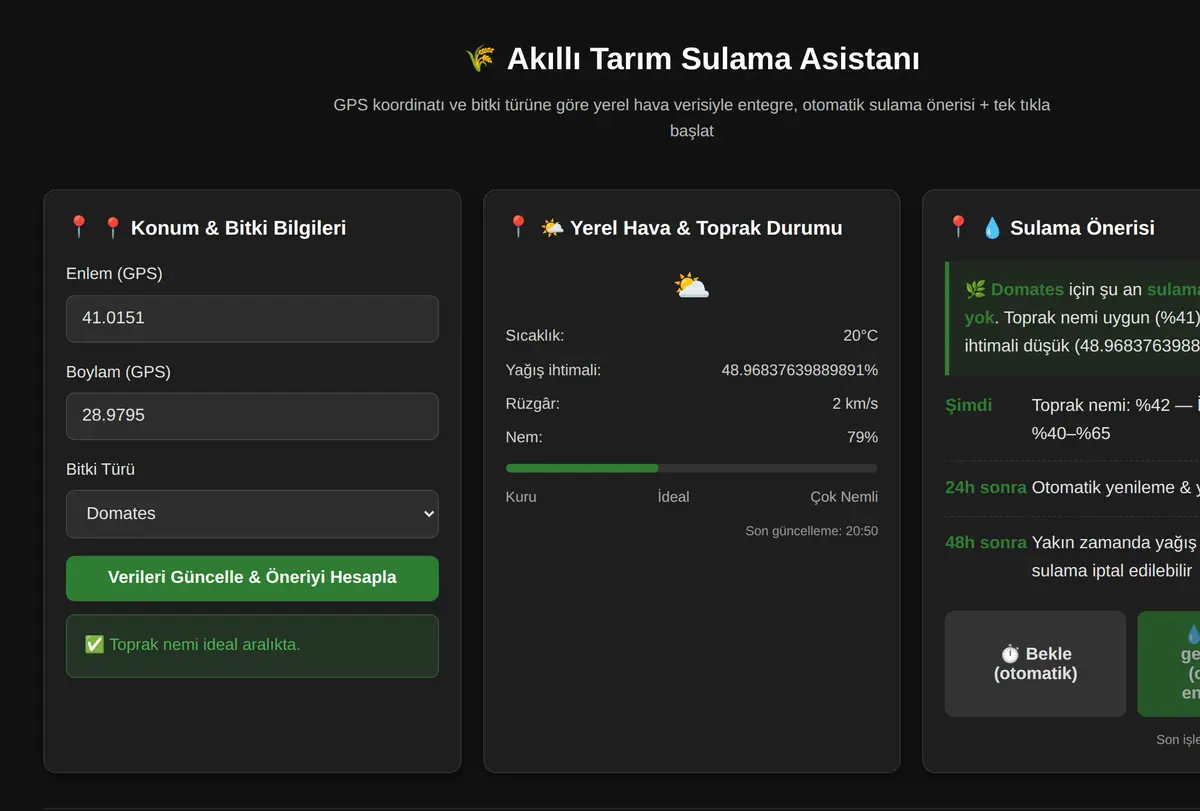Click 'Toprak nemi ideal aralıkta.' status text
Viewport: 1200px width, 811px height.
pyautogui.click(x=205, y=645)
